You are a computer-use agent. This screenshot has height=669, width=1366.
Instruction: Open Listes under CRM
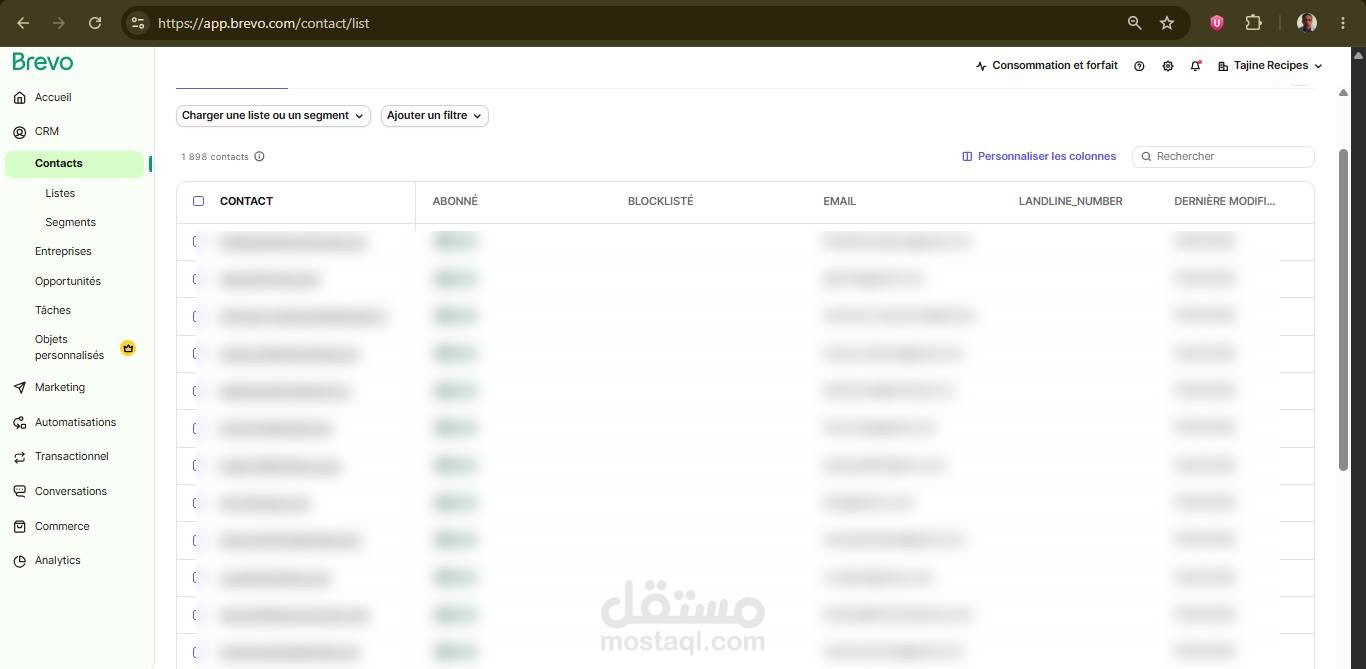(x=60, y=193)
